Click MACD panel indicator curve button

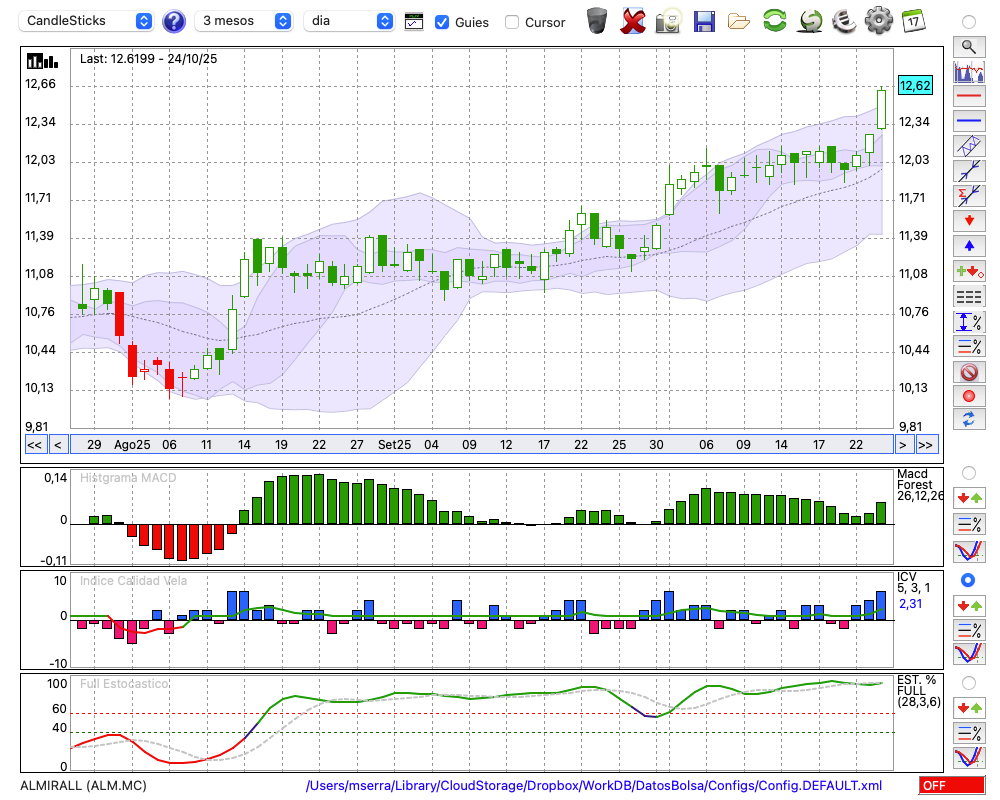(x=969, y=551)
